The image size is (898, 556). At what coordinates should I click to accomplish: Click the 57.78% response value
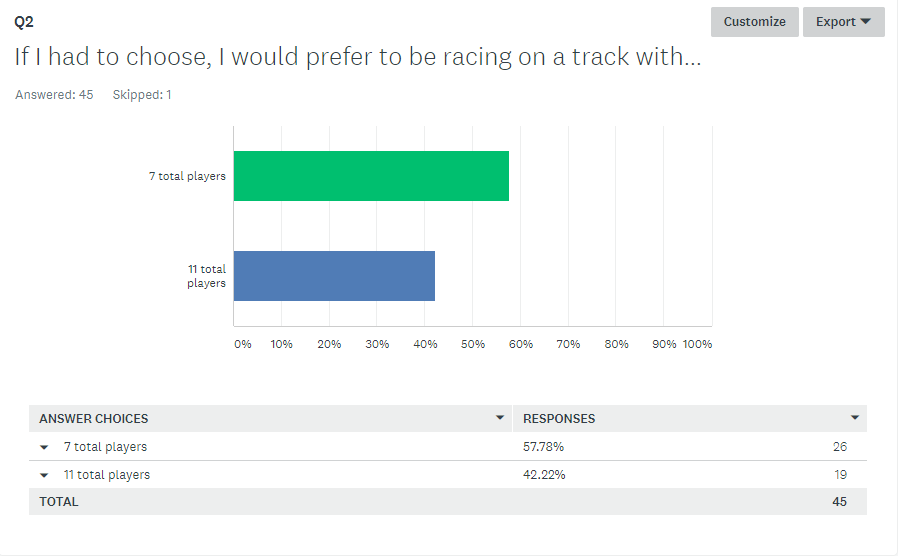[x=543, y=447]
